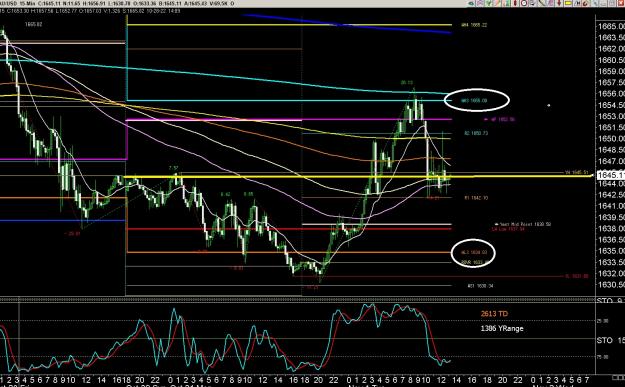Click the 25.00 level label on stochastic axis
This screenshot has width=625, height=387.
[x=602, y=320]
